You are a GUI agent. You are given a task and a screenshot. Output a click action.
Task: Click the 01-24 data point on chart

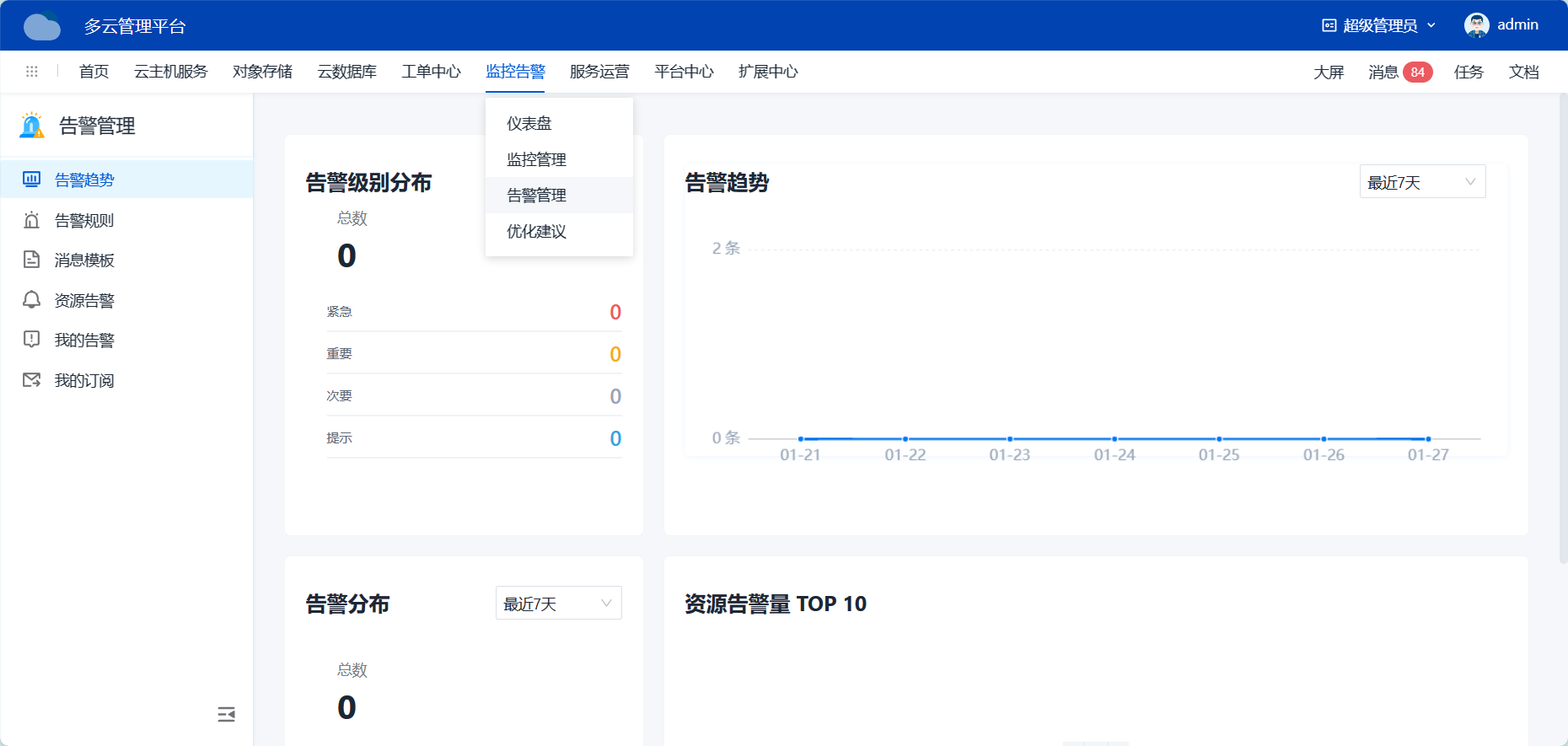(1114, 439)
